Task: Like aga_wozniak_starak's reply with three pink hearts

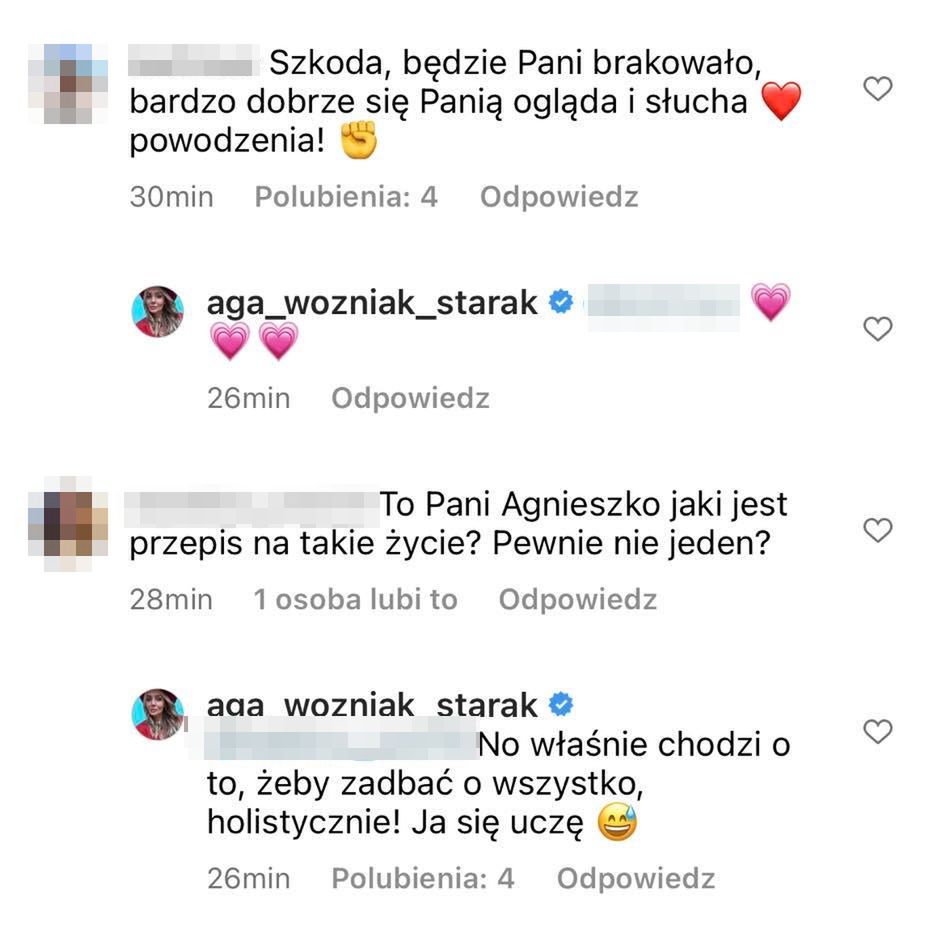Action: (877, 329)
